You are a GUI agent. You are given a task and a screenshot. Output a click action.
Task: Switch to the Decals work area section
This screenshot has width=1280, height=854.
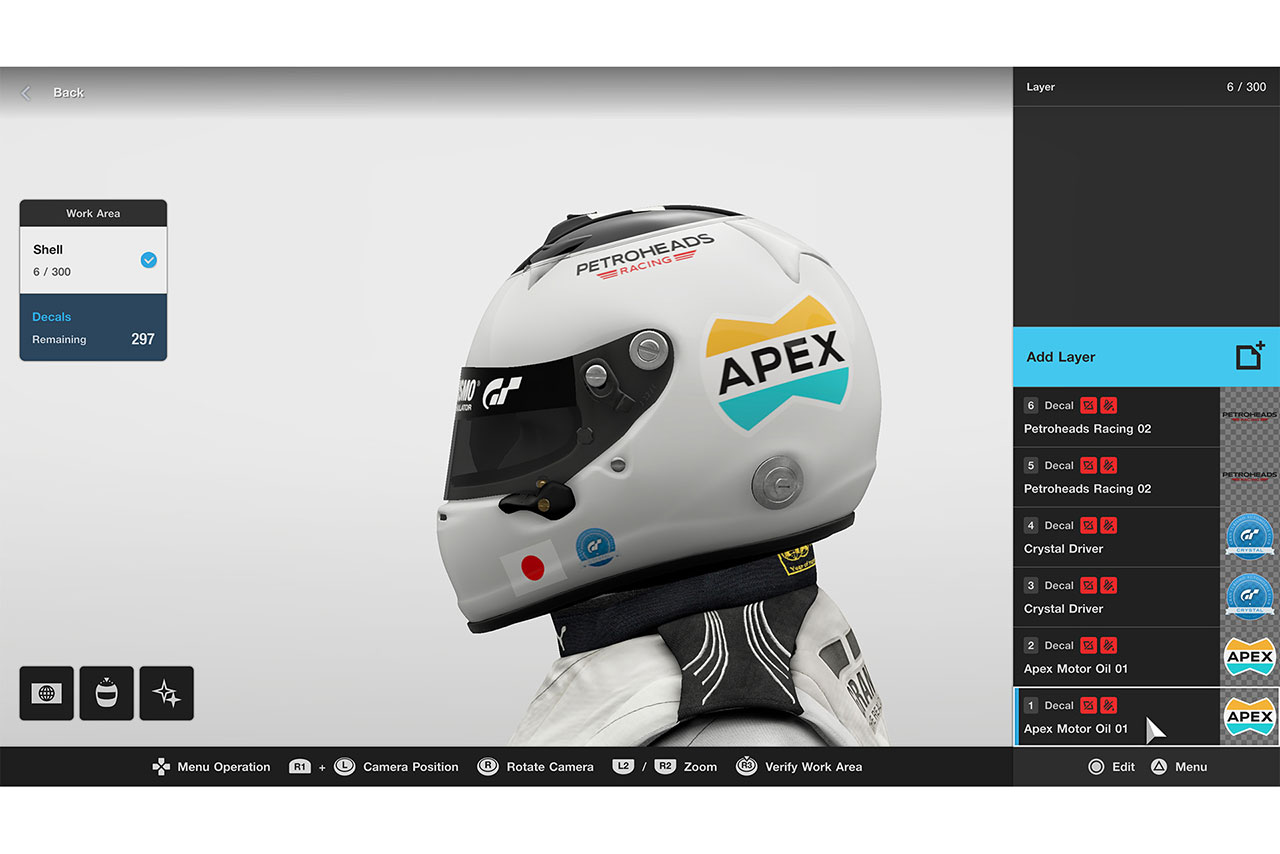(93, 327)
